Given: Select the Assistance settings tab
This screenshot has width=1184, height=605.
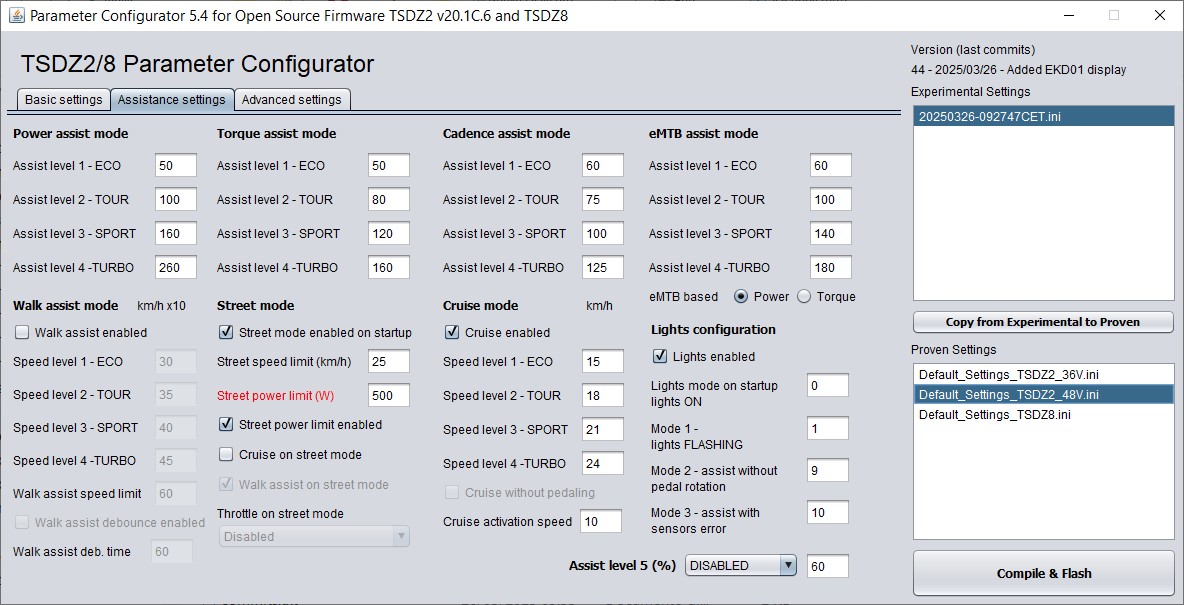Looking at the screenshot, I should (171, 100).
